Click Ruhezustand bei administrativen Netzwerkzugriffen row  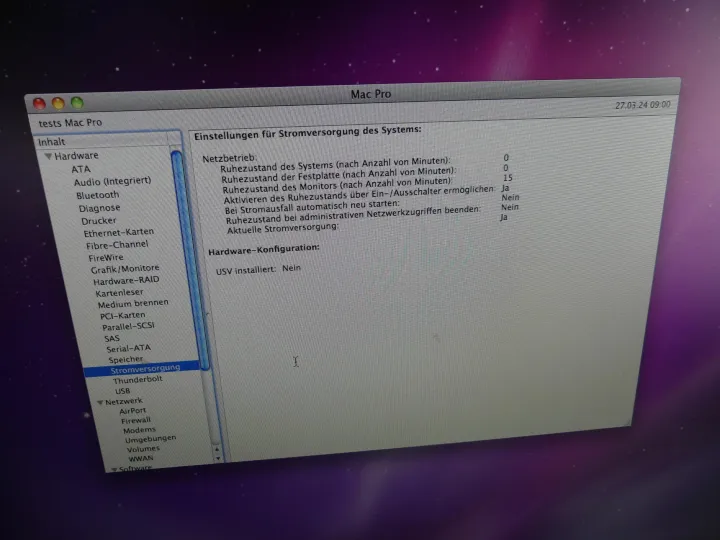pyautogui.click(x=353, y=214)
